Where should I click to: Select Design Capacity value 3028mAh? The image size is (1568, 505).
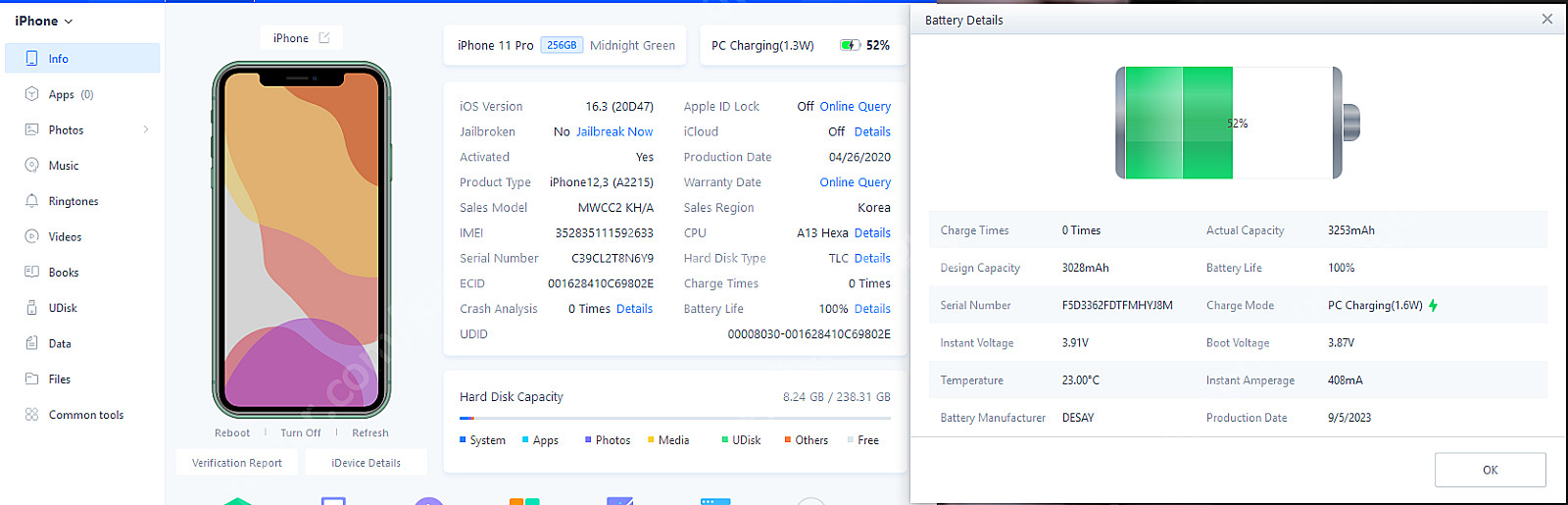(1086, 268)
